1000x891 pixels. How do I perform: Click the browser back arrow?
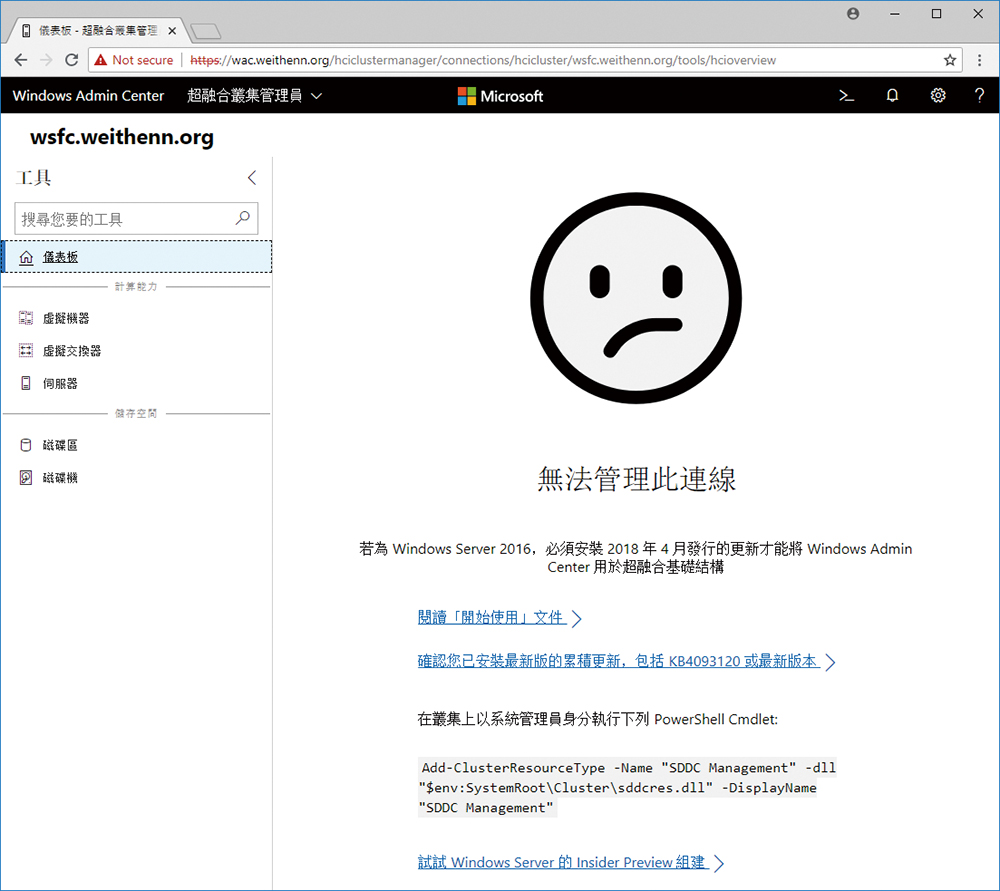(x=21, y=60)
